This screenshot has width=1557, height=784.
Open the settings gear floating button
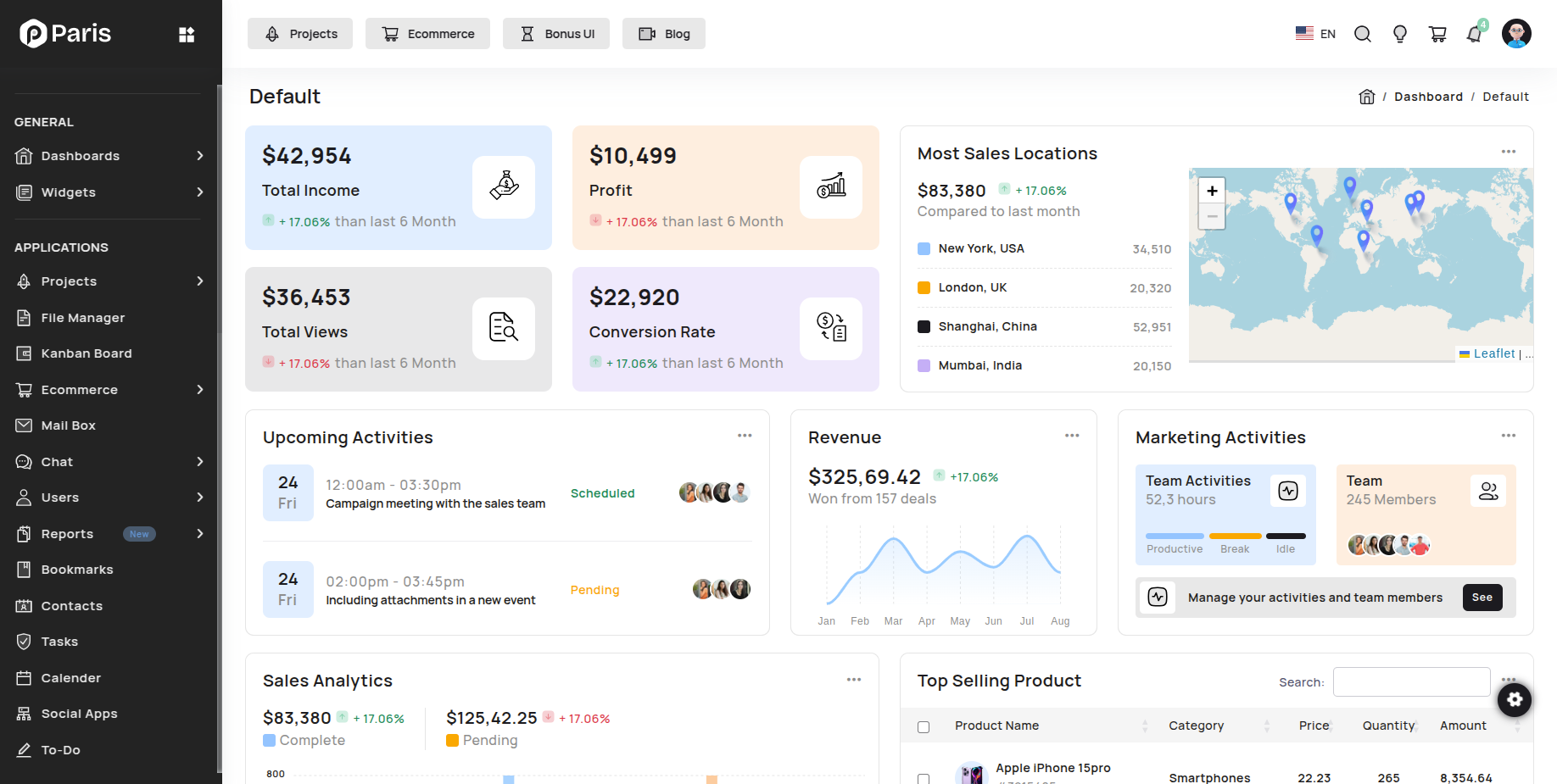tap(1515, 700)
